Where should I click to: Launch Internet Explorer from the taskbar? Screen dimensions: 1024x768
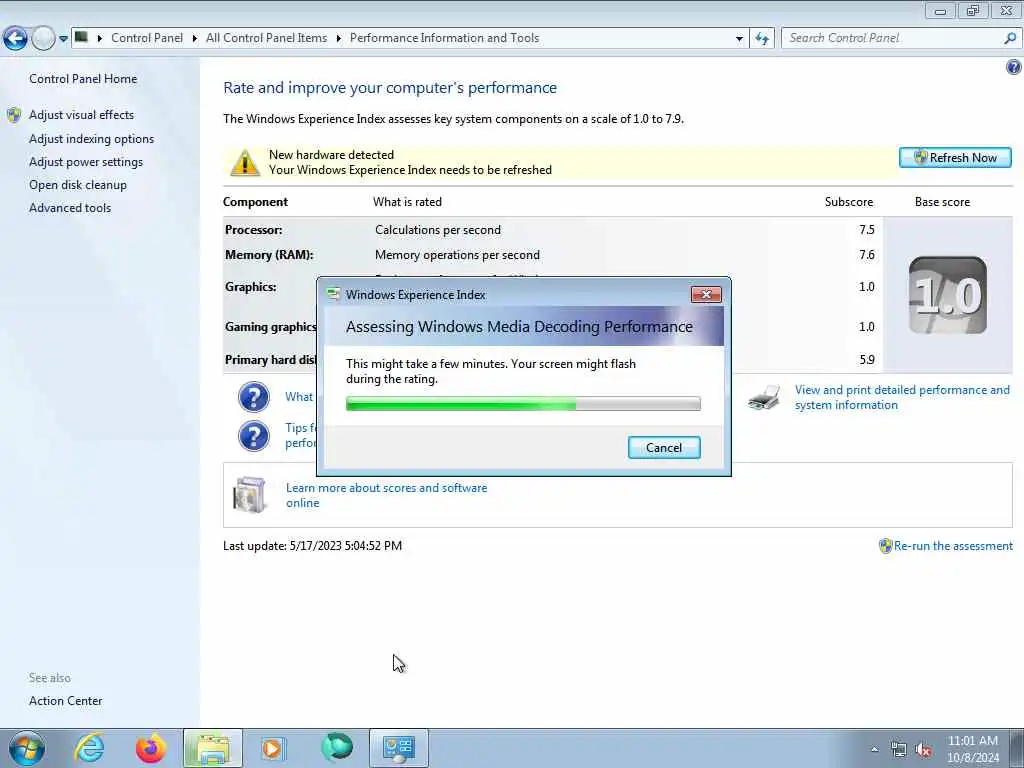coord(89,748)
